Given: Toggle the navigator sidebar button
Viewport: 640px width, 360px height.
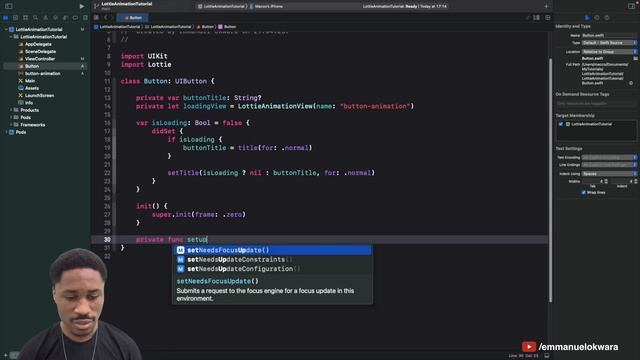Looking at the screenshot, I should coord(8,6).
